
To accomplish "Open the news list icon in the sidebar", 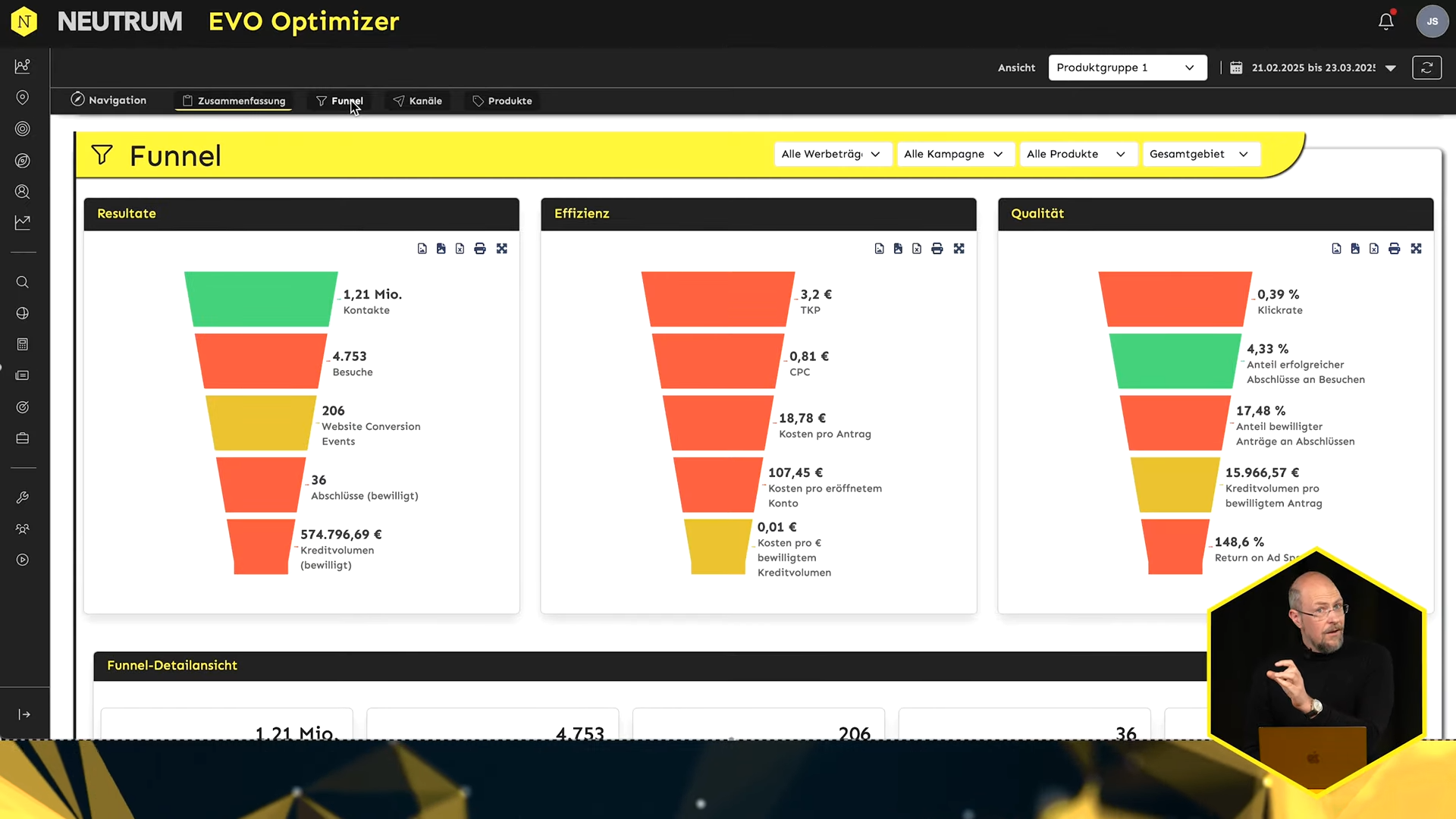I will tap(23, 375).
